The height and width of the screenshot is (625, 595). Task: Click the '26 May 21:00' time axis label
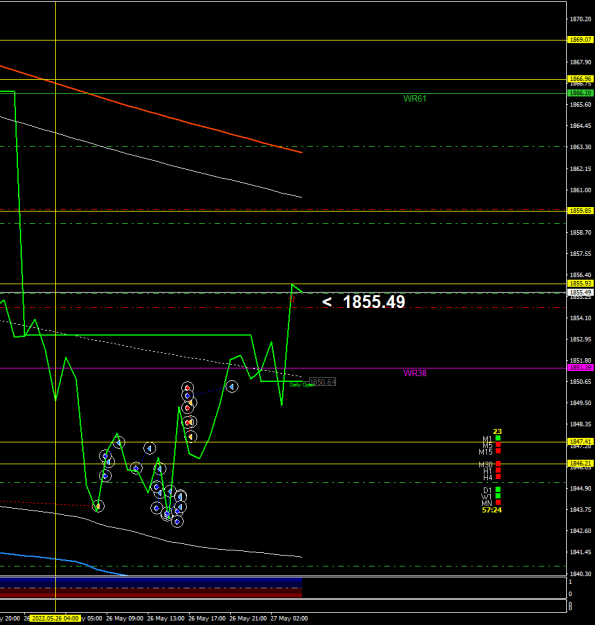tap(248, 619)
